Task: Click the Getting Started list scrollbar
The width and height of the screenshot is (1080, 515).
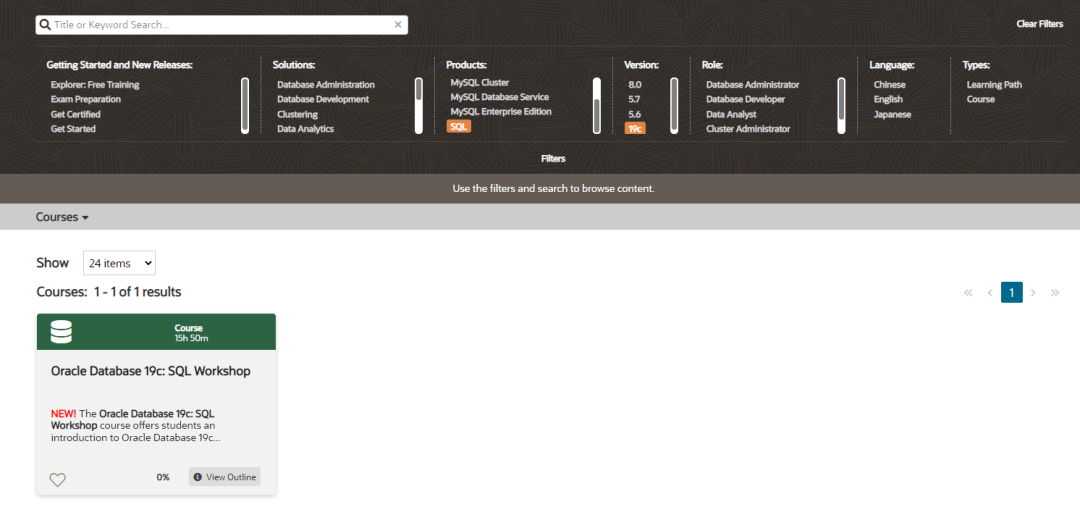Action: pos(245,105)
